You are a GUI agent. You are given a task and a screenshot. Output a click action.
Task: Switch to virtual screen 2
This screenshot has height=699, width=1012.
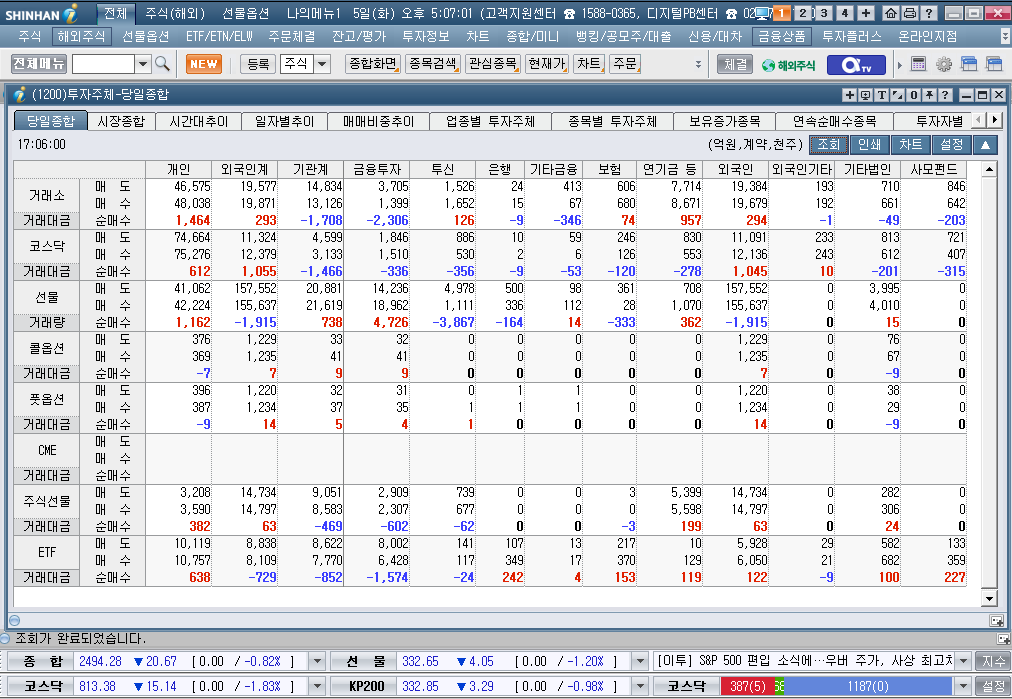[x=802, y=13]
